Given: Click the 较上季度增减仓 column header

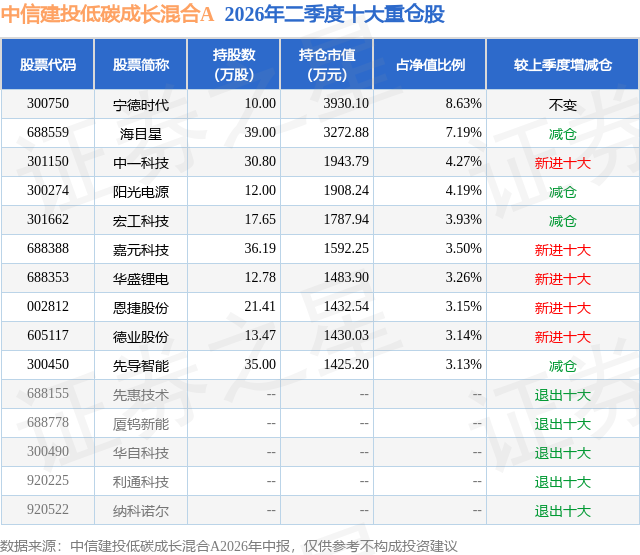Looking at the screenshot, I should pos(563,64).
